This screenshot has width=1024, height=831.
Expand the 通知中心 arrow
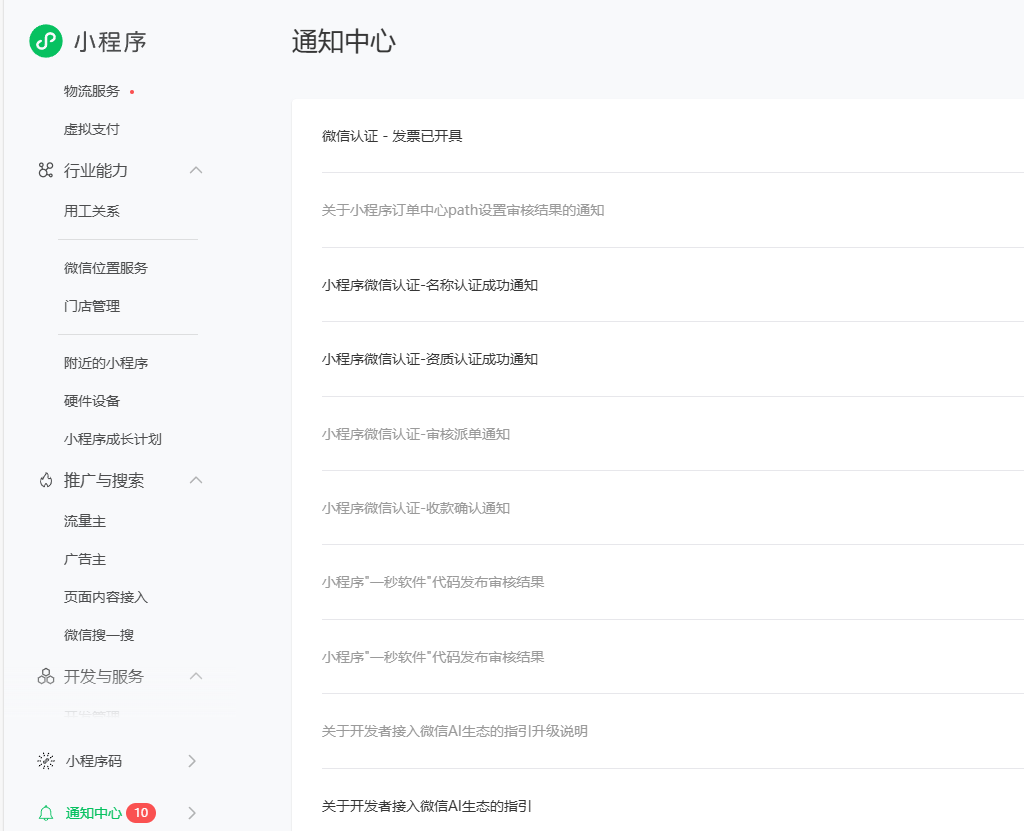tap(192, 813)
